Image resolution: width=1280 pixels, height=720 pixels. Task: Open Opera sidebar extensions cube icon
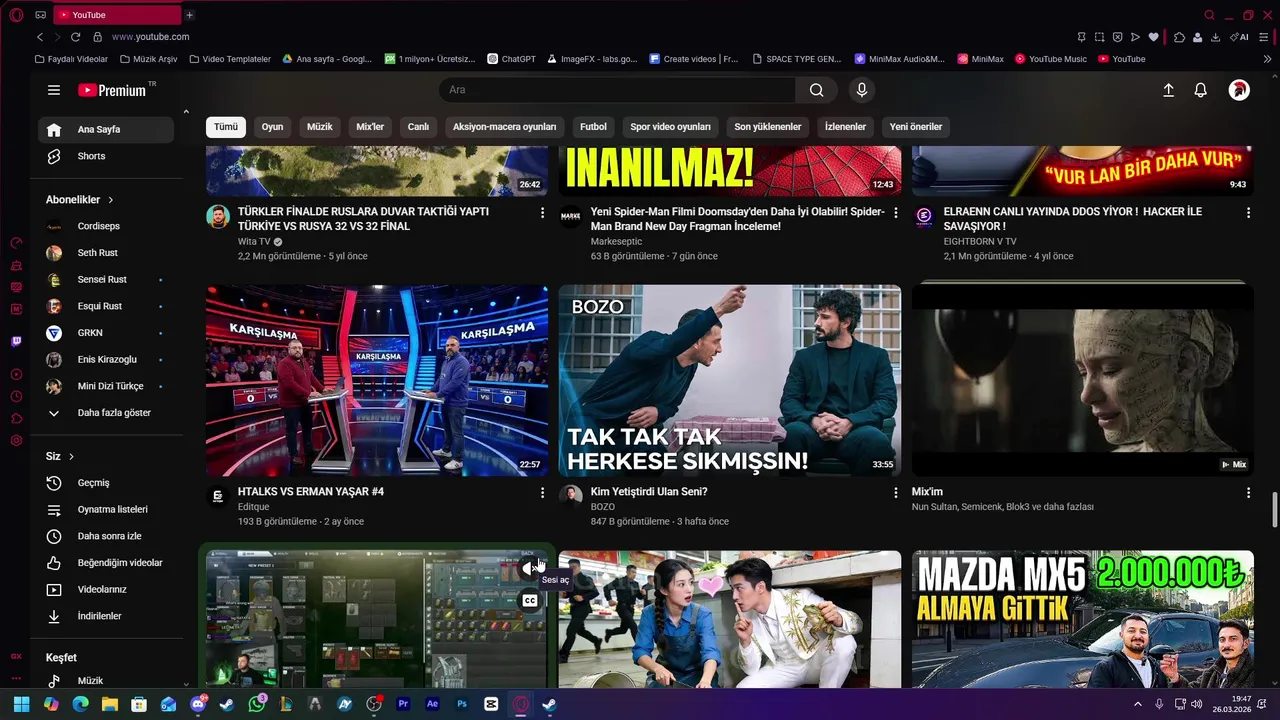coord(16,418)
